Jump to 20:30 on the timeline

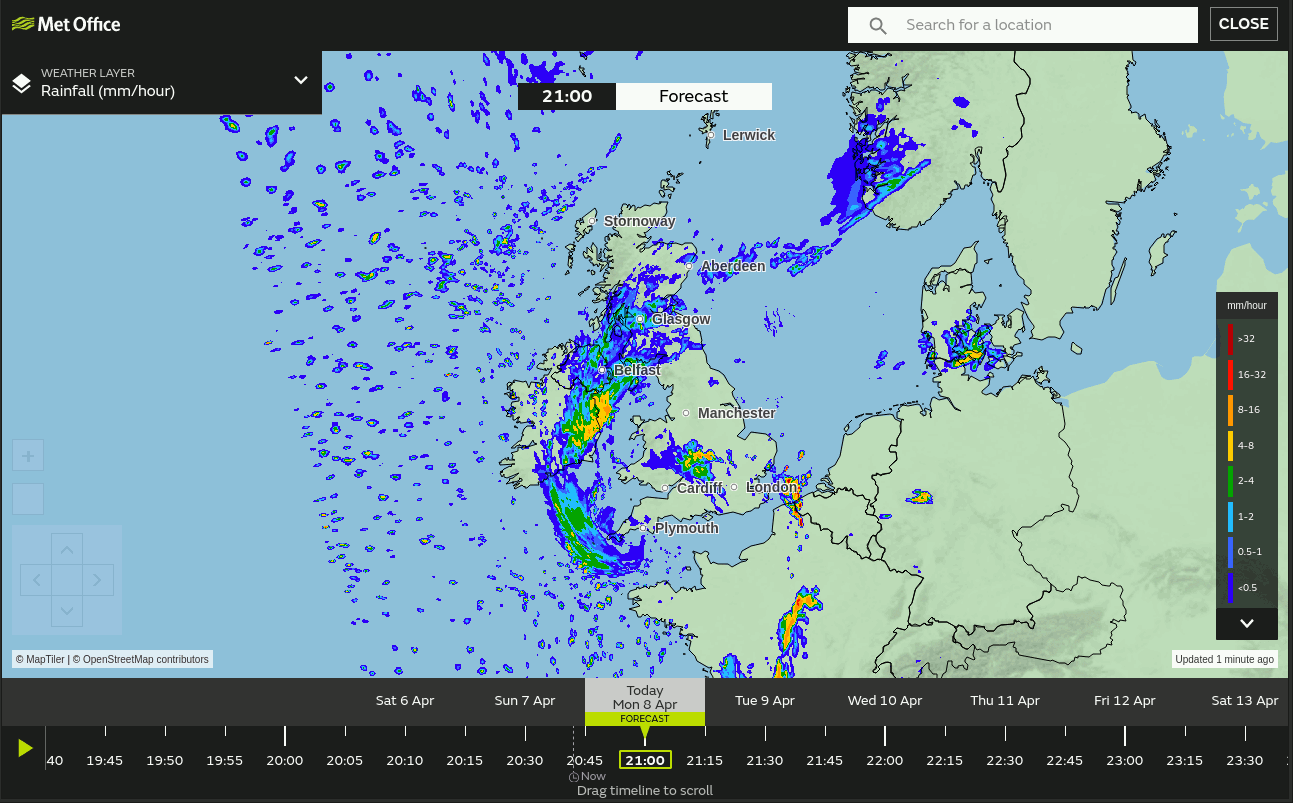tap(525, 760)
